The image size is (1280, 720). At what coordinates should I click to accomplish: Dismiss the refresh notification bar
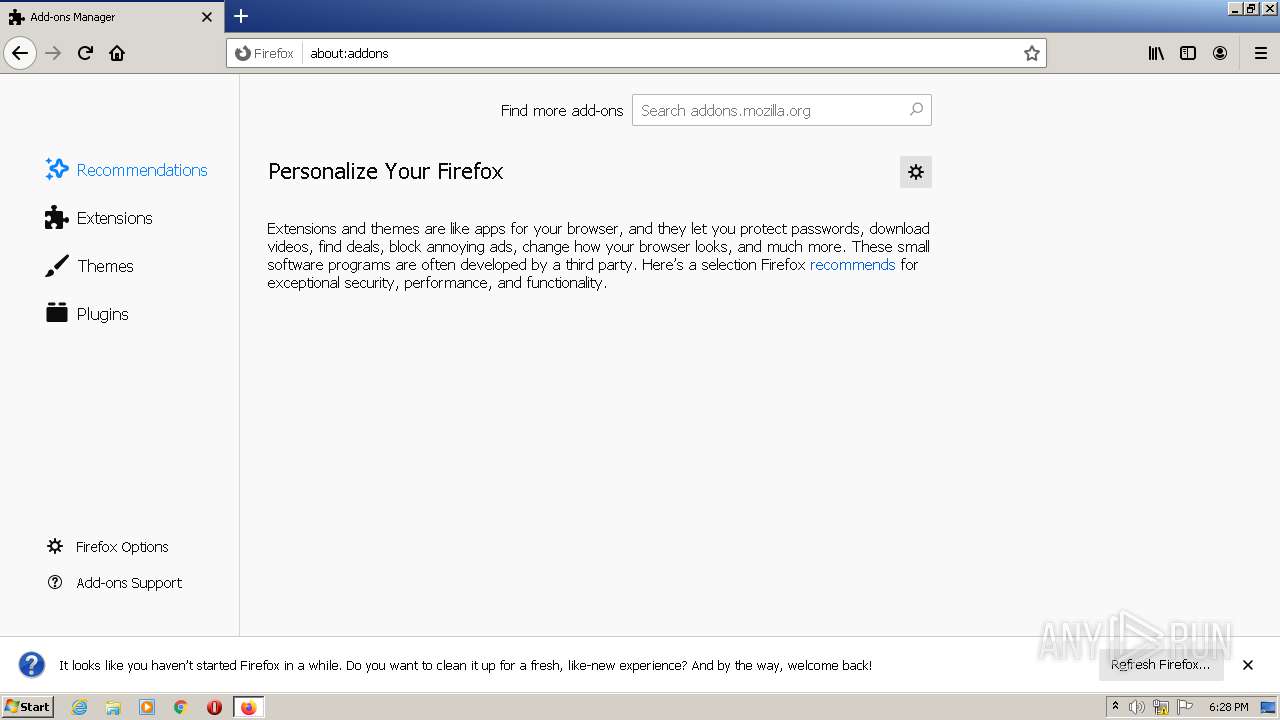coord(1248,665)
